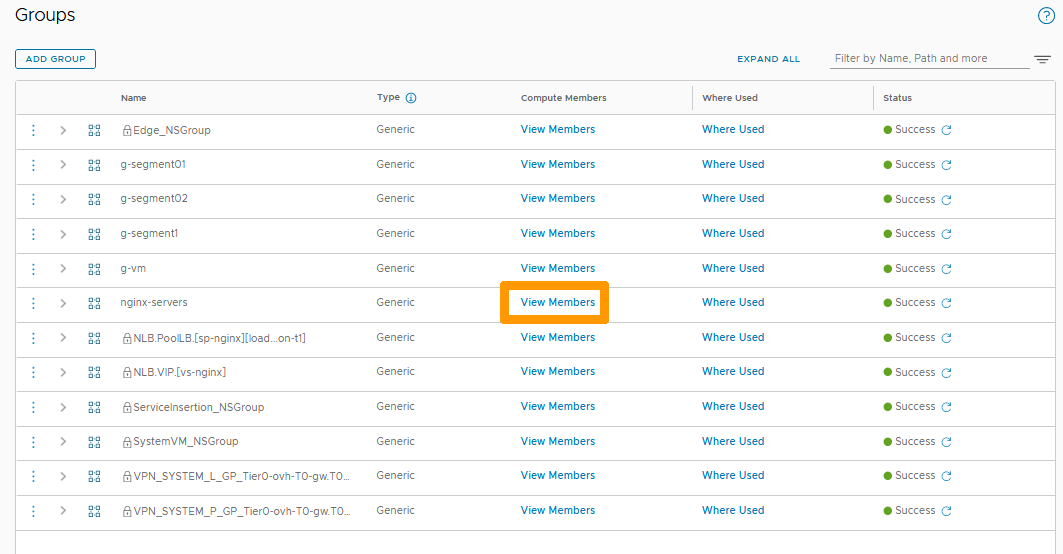The width and height of the screenshot is (1063, 554).
Task: Click group icon for NLB.VIP.[vs-nginx]
Action: (x=95, y=373)
